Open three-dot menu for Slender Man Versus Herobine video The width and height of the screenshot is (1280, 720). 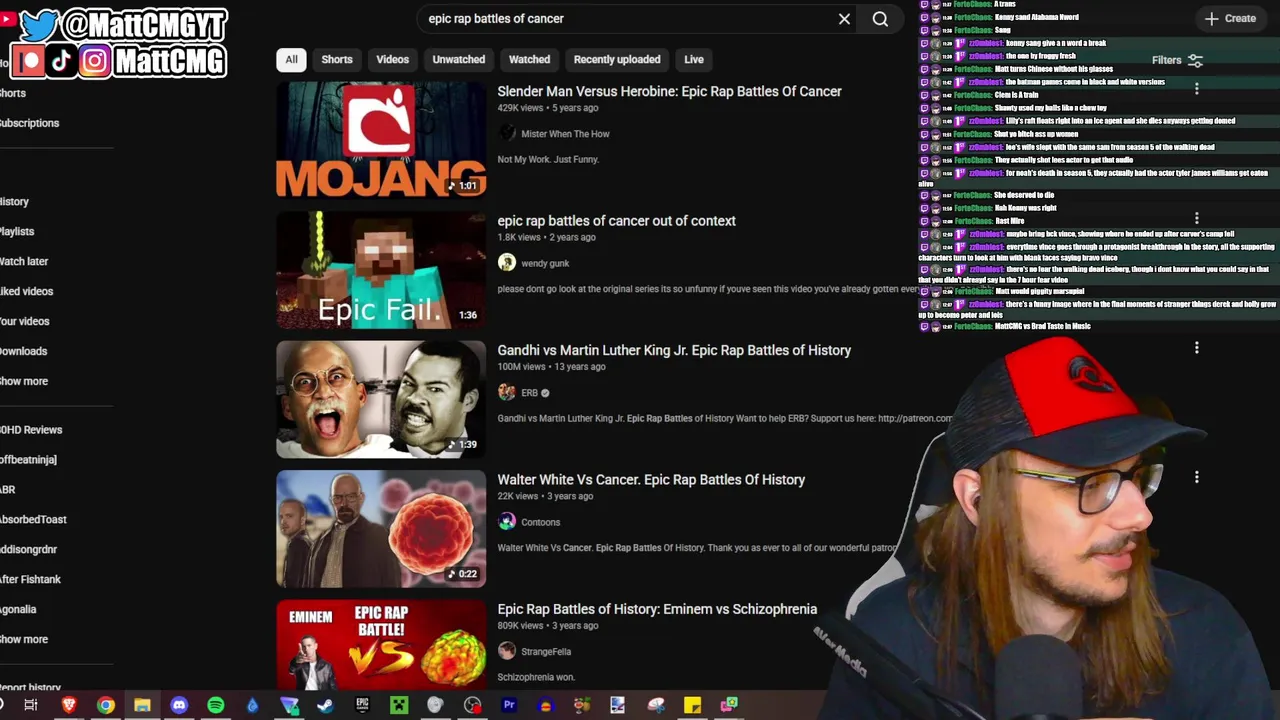[1197, 89]
